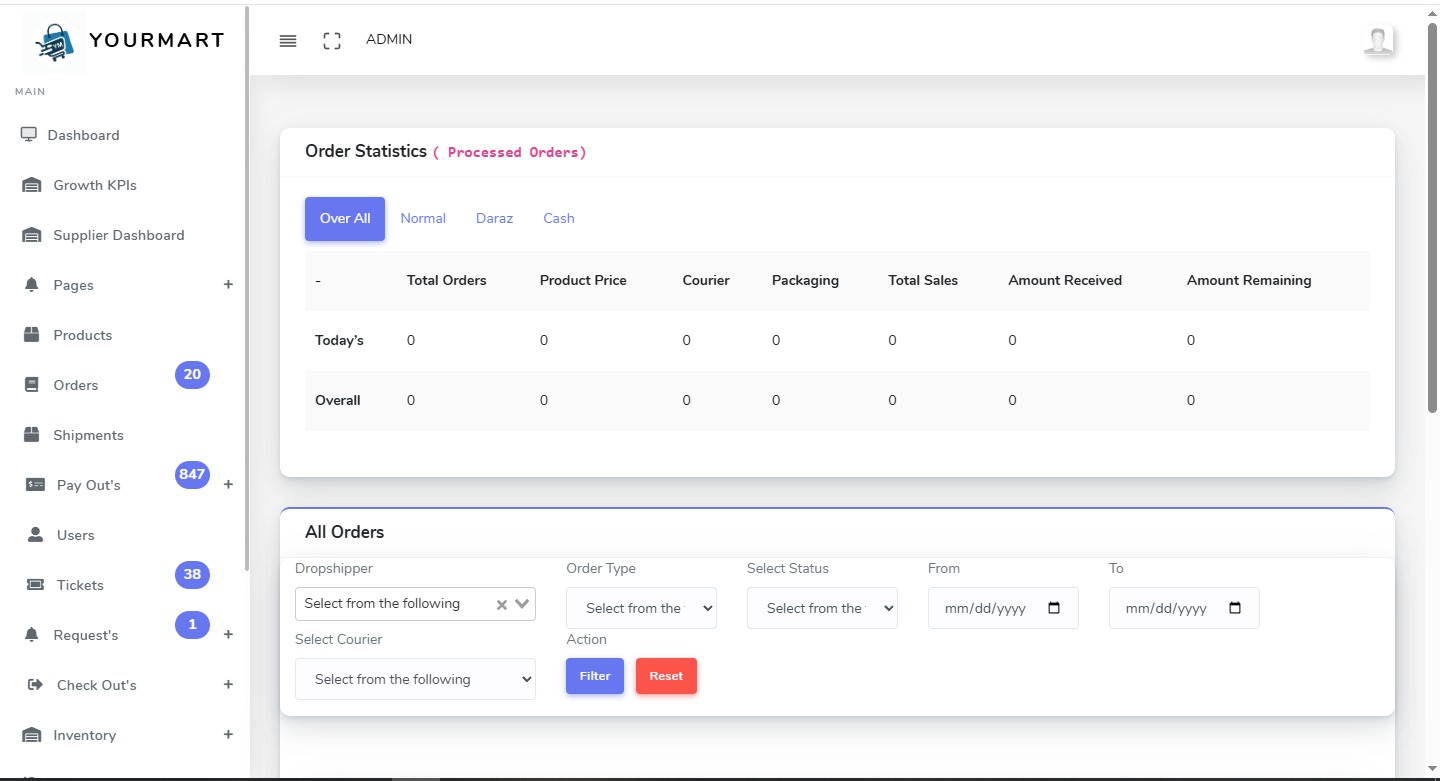The height and width of the screenshot is (781, 1440).
Task: Click the Processed Orders pink label
Action: coord(510,152)
